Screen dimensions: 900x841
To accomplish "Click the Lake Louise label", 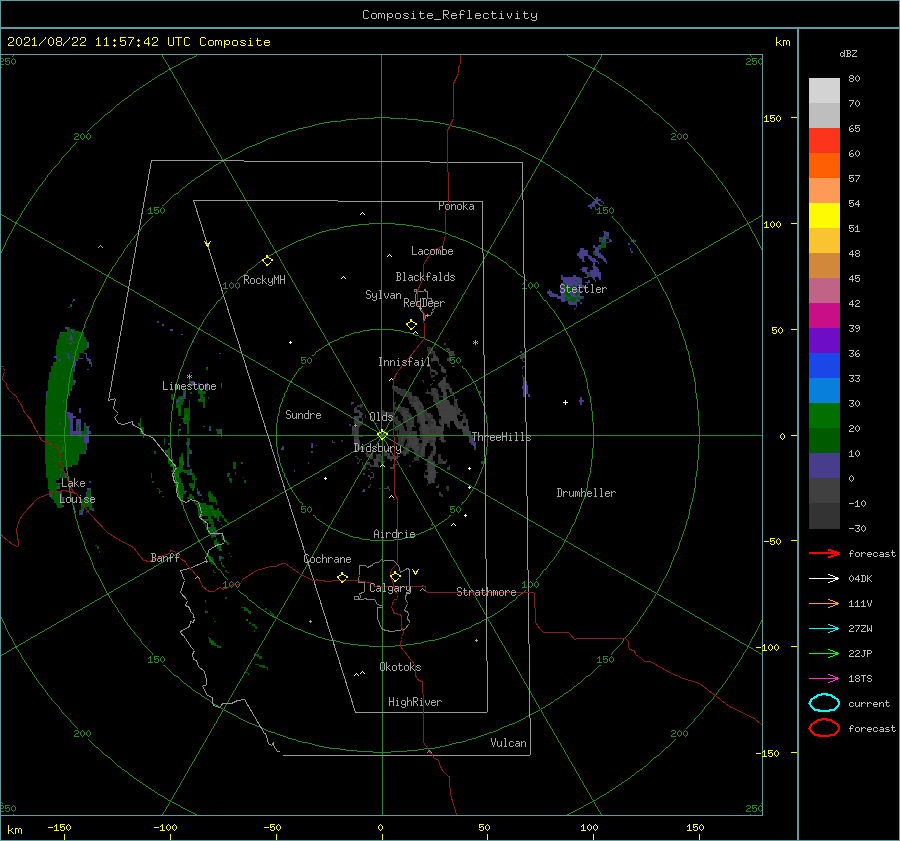I will point(77,491).
